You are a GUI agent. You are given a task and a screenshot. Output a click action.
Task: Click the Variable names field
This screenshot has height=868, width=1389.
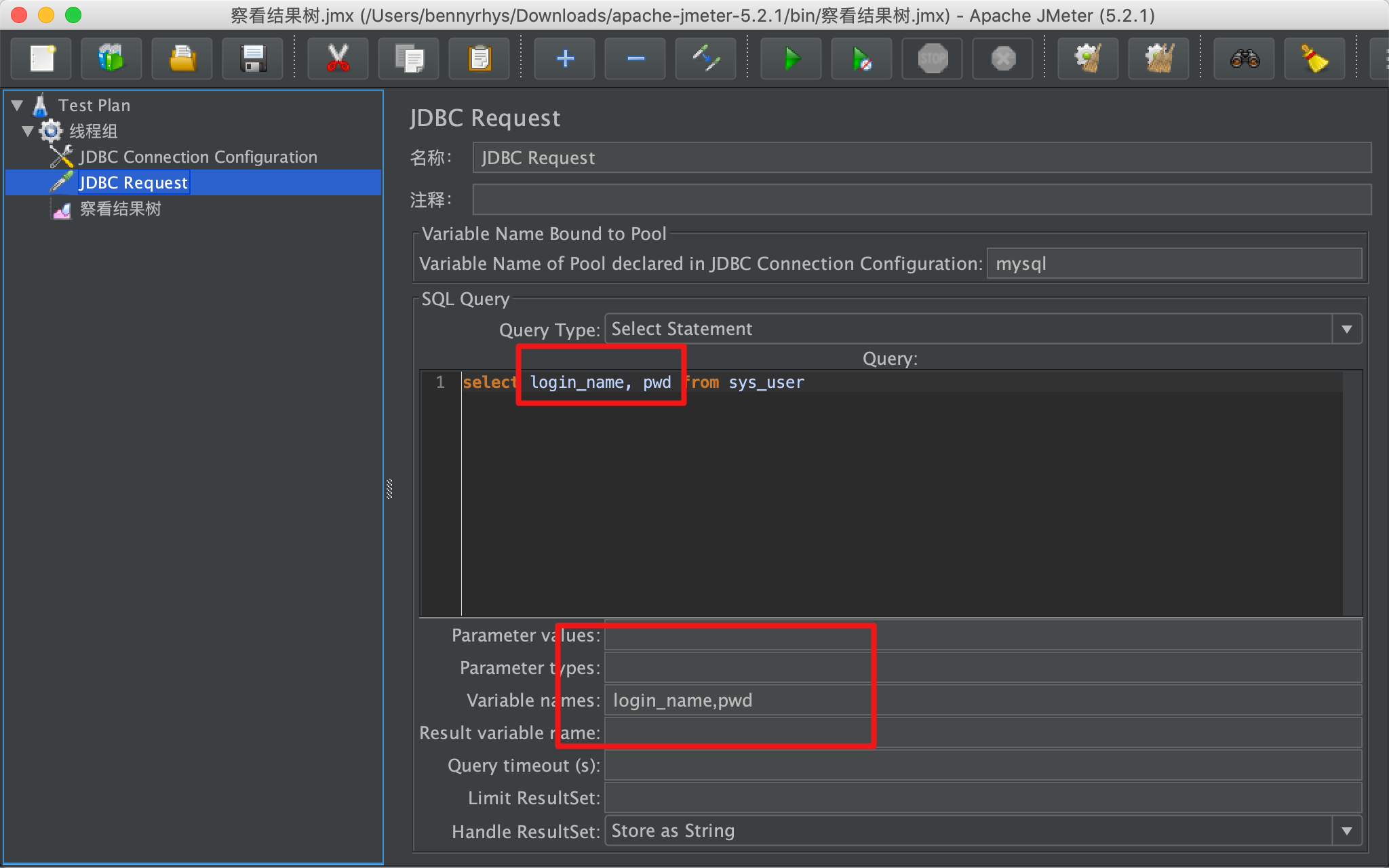coord(983,701)
